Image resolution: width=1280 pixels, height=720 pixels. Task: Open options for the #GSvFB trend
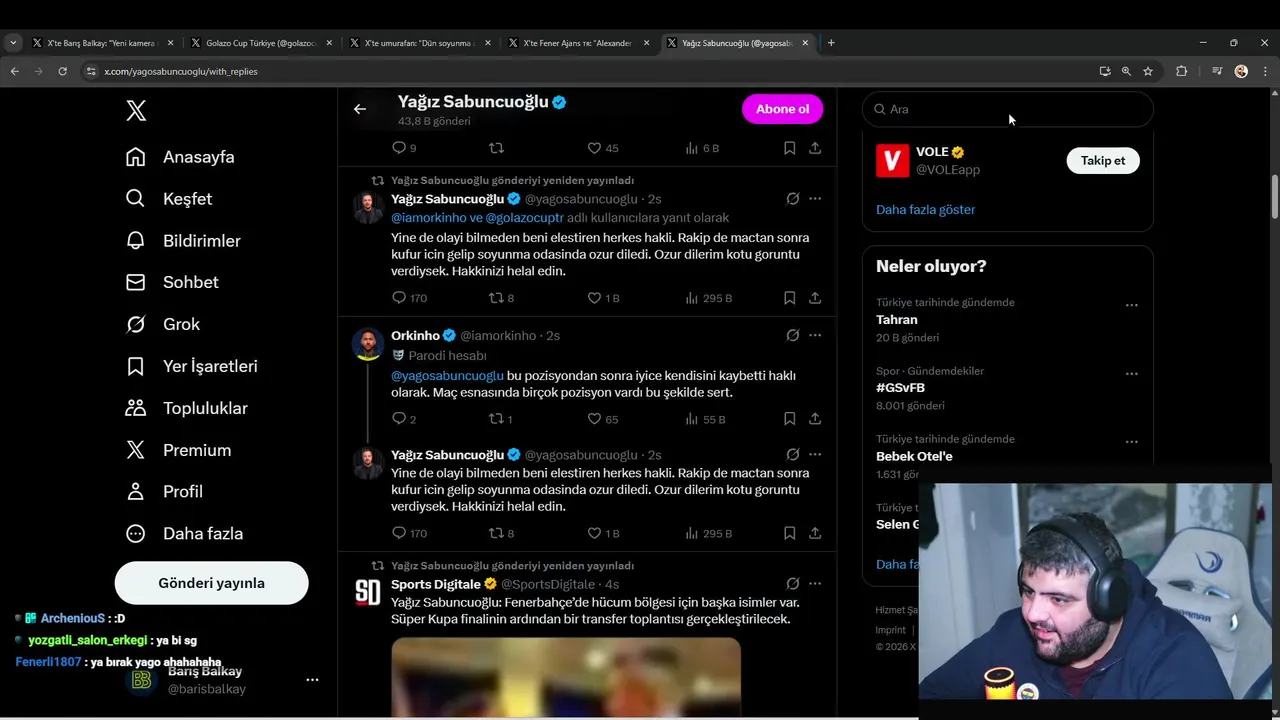pyautogui.click(x=1131, y=374)
